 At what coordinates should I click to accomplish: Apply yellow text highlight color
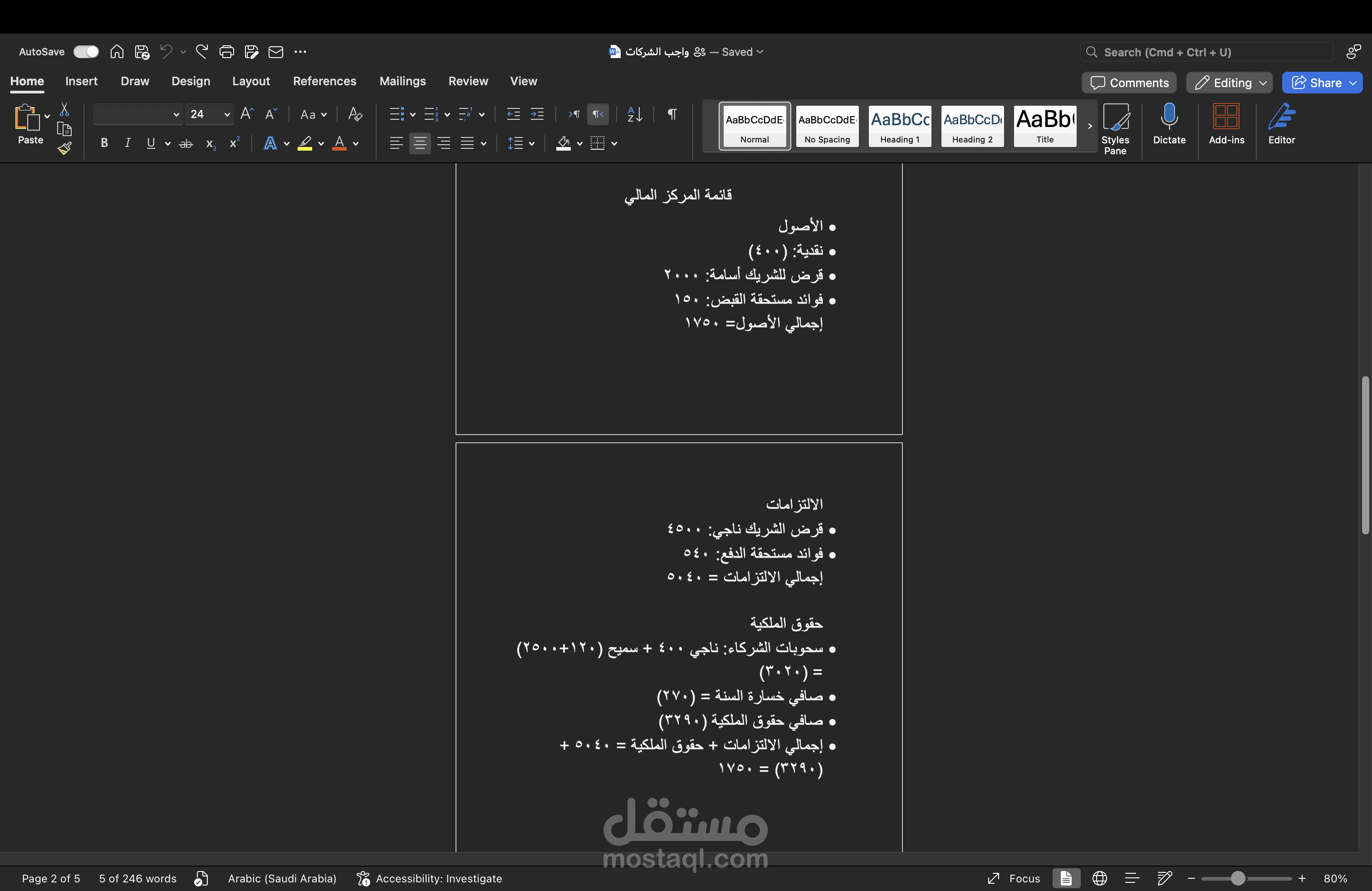[x=305, y=143]
